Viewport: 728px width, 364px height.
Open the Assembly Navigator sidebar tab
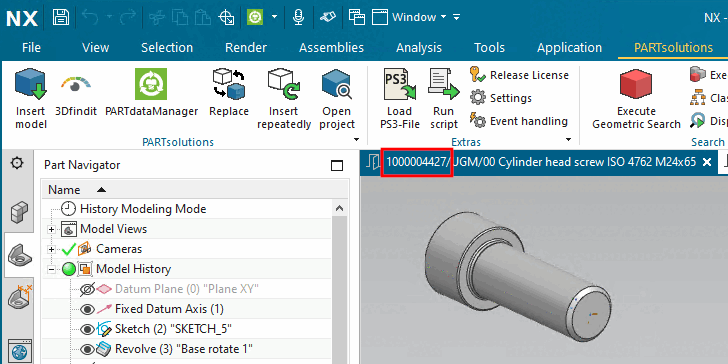(19, 212)
